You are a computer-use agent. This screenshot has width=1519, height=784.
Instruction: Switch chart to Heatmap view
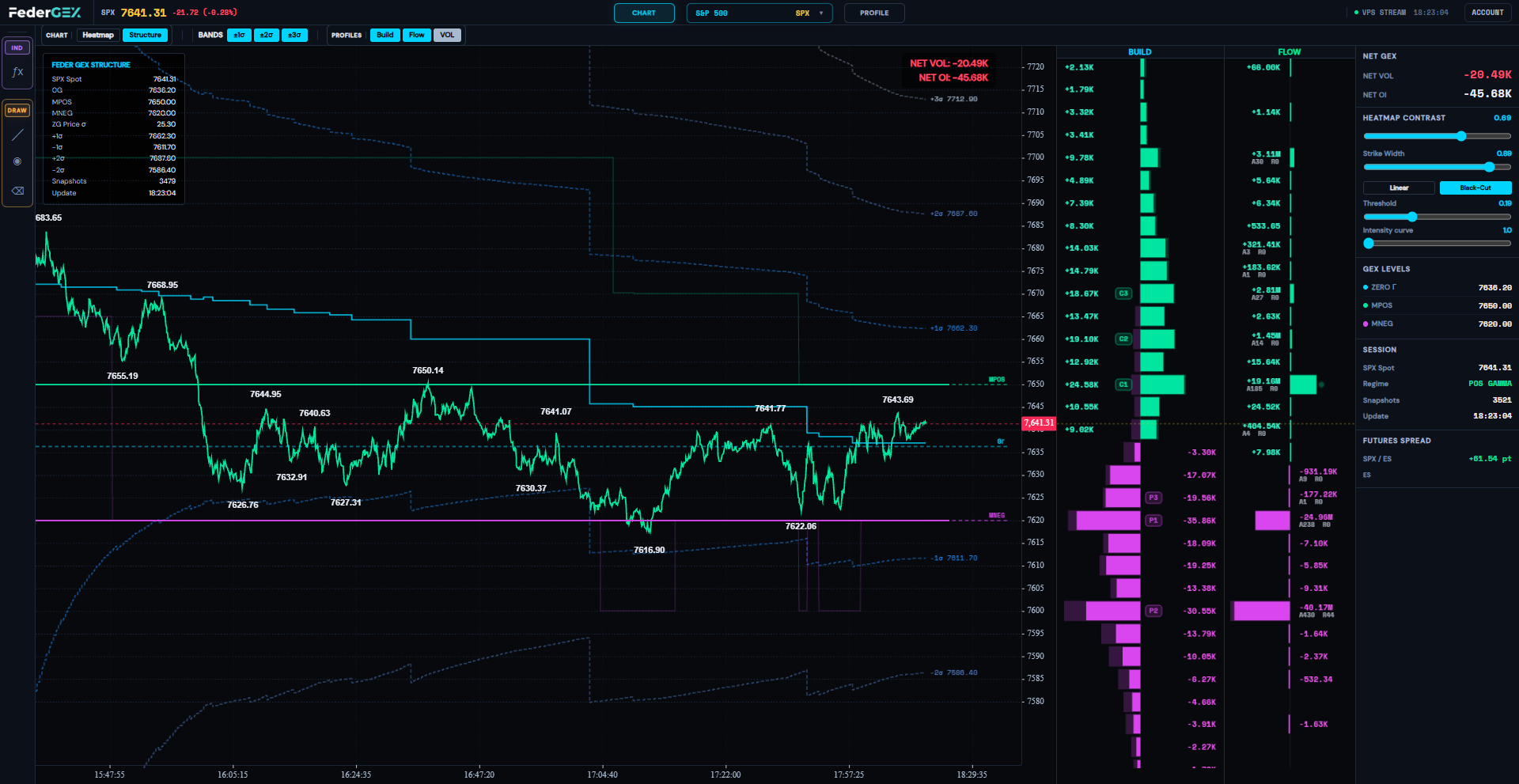[x=98, y=35]
